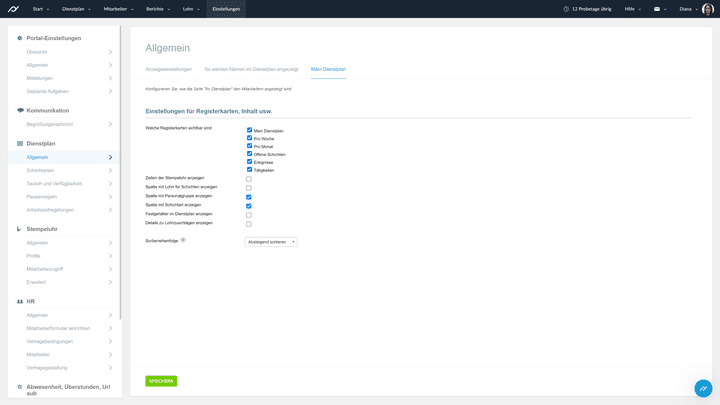Image resolution: width=720 pixels, height=405 pixels.
Task: Open the Absteigend sortieren dropdown
Action: point(271,242)
